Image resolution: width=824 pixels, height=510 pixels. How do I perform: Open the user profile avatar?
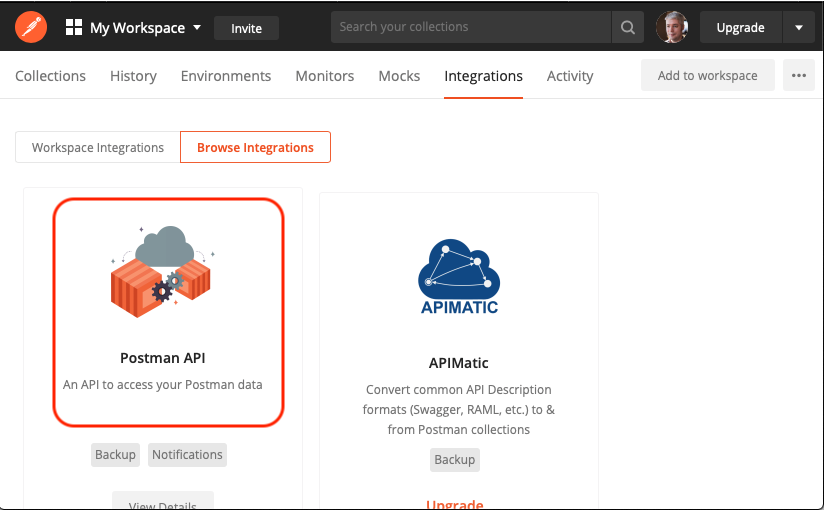pos(672,27)
